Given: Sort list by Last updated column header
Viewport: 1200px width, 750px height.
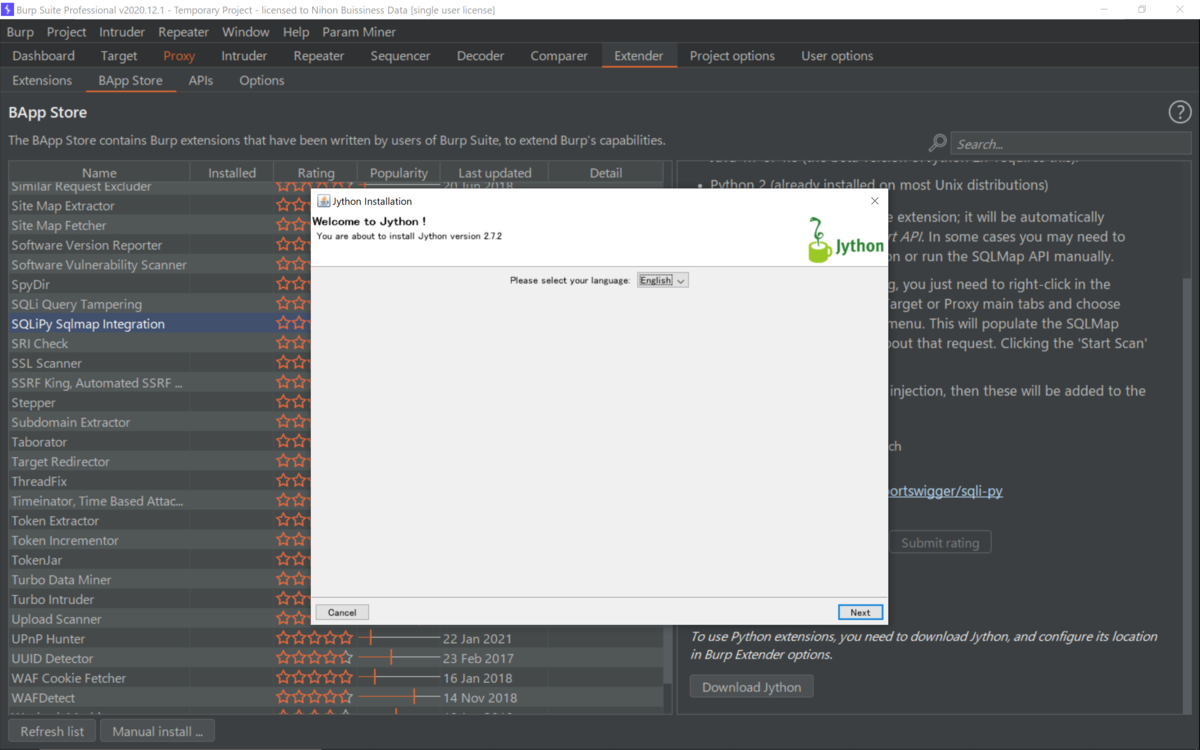Looking at the screenshot, I should click(x=495, y=173).
